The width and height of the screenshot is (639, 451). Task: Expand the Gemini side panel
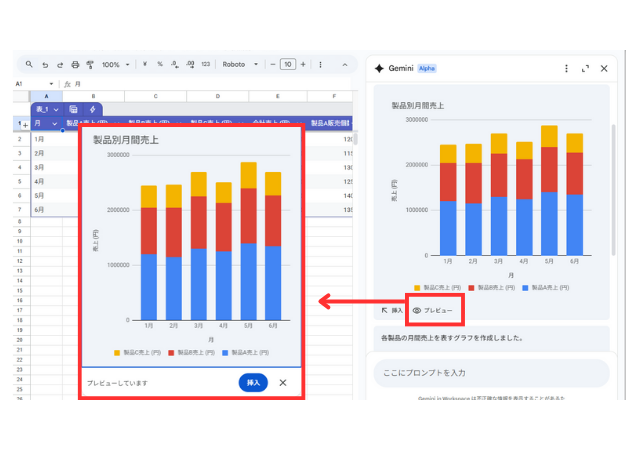tap(585, 68)
